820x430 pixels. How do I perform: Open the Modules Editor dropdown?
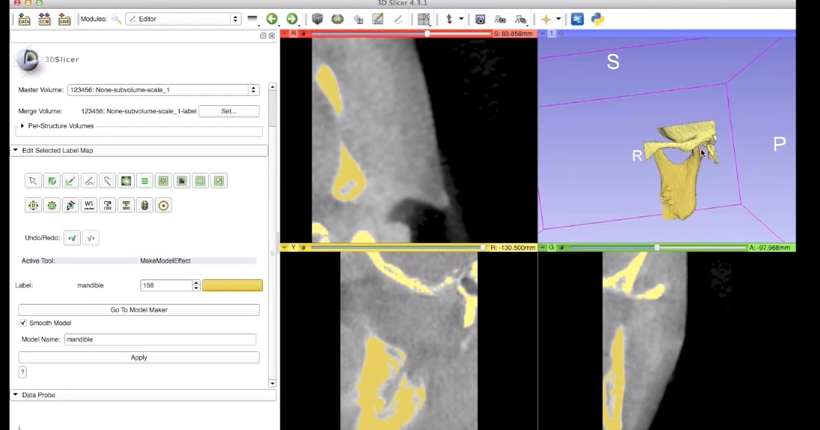(183, 19)
